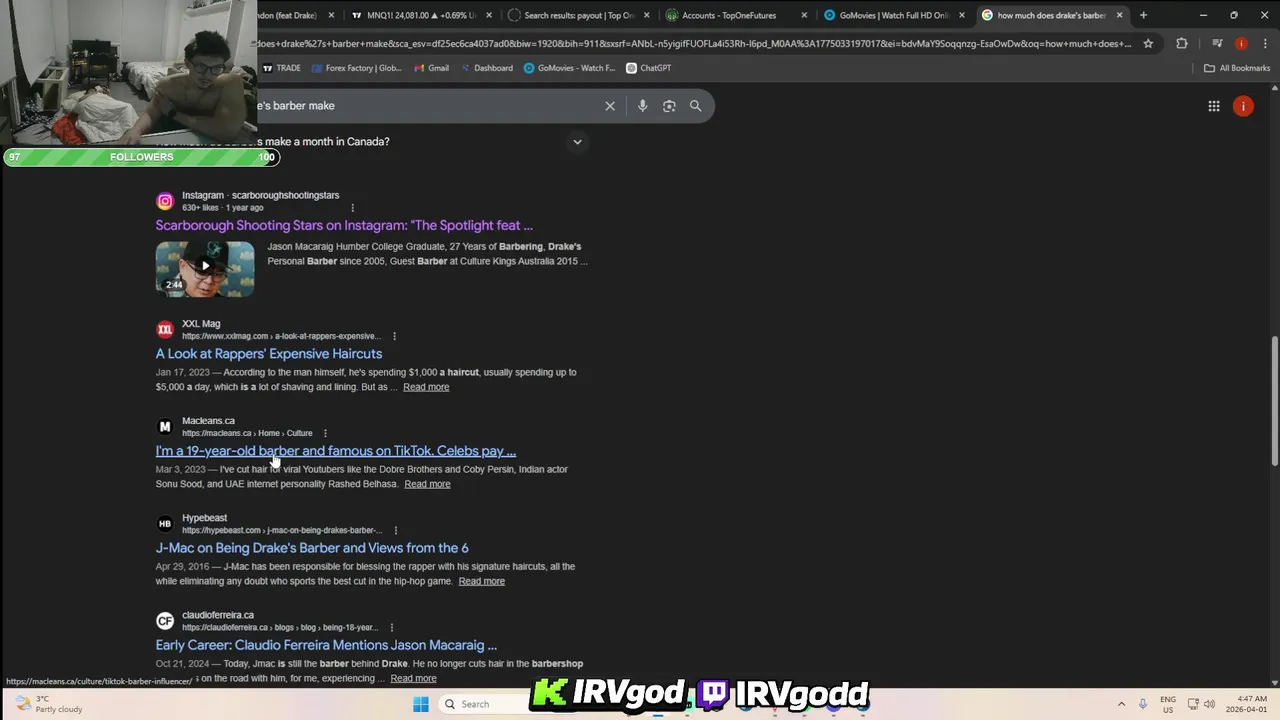Open the '19-year-old barber' Macleans result

coord(335,451)
